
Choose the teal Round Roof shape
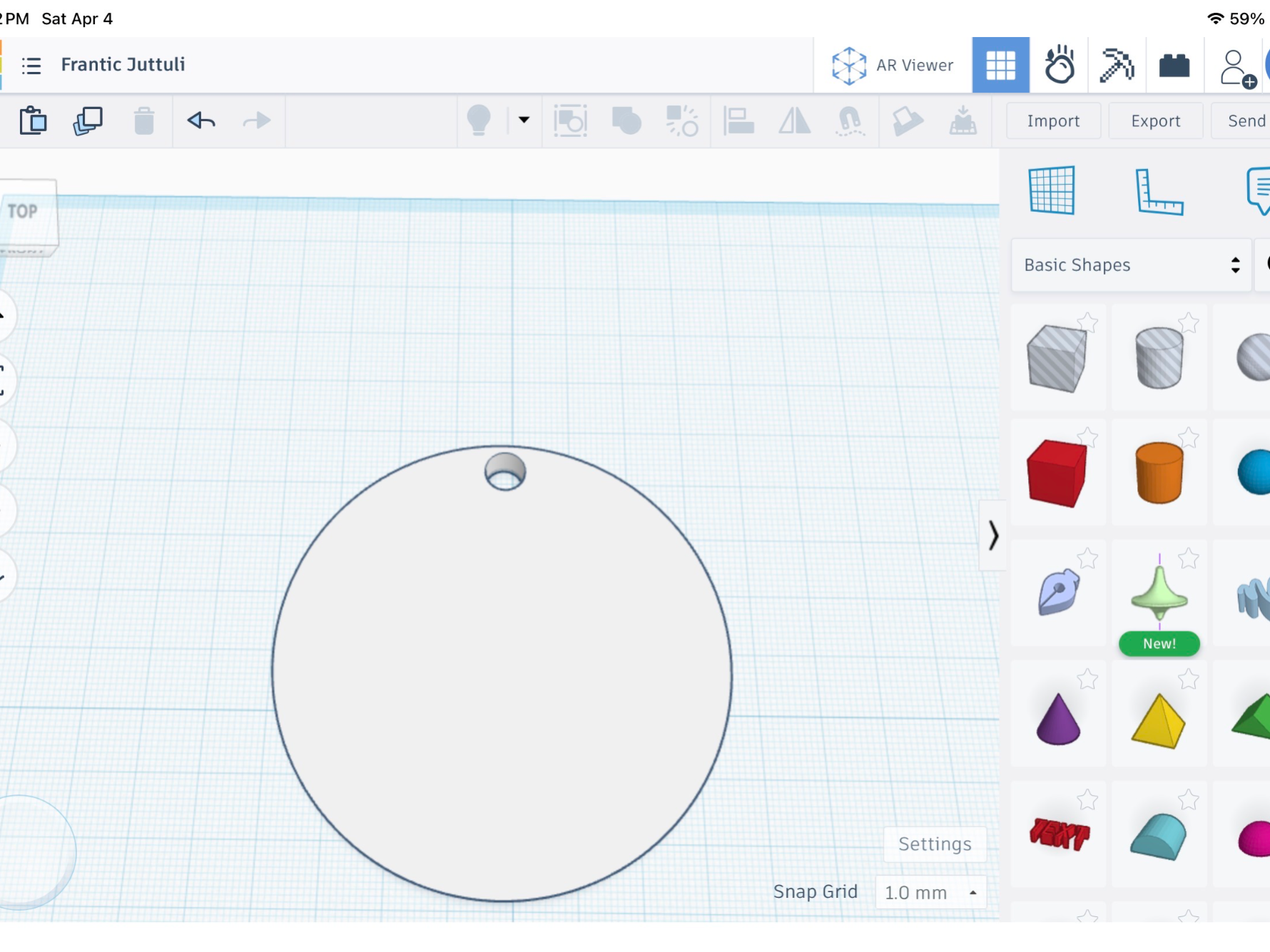point(1158,836)
